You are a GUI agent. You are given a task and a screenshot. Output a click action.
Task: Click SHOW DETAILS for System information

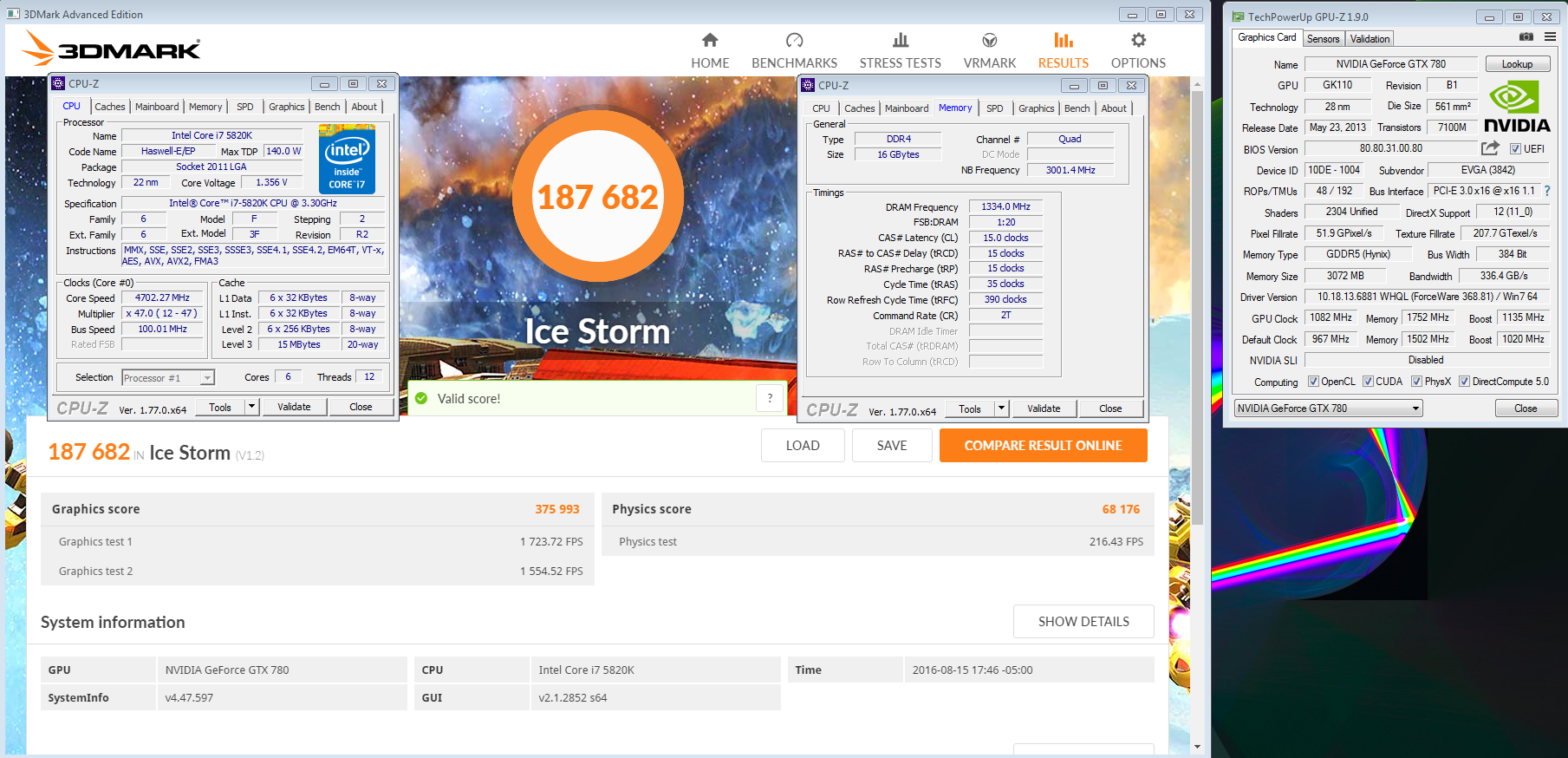click(x=1083, y=621)
